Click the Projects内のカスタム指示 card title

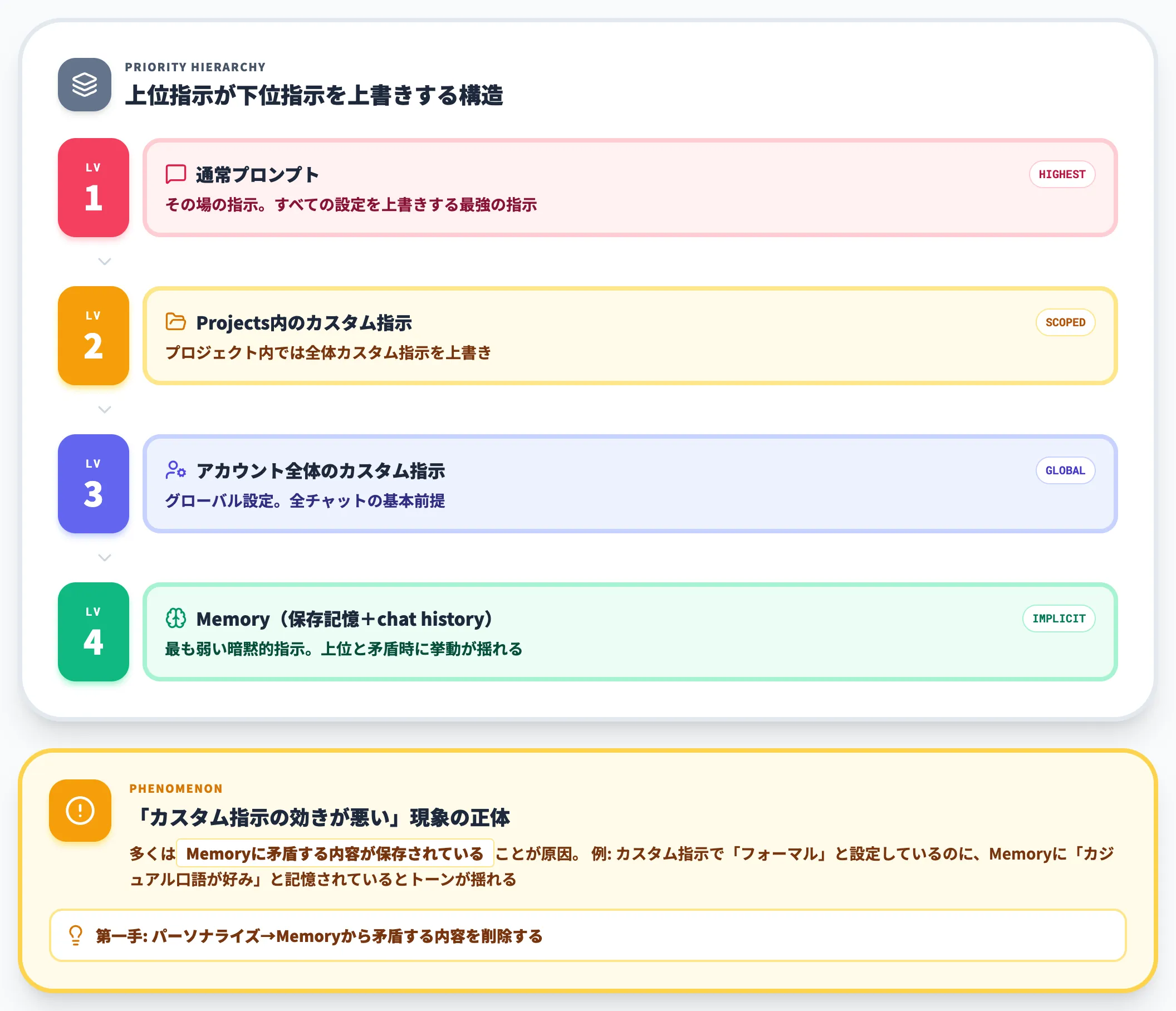pos(304,323)
